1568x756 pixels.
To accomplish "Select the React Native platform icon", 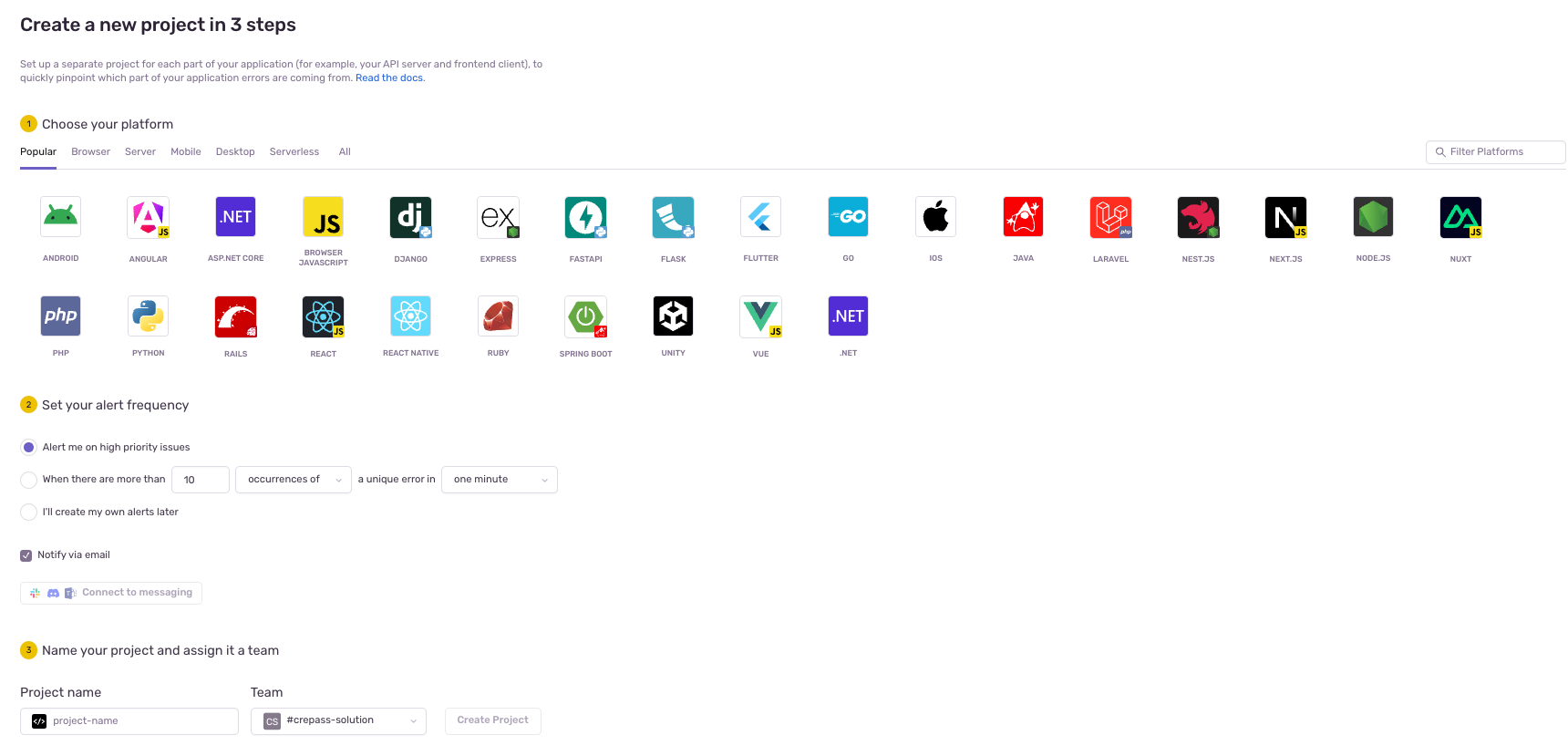I will 410,316.
